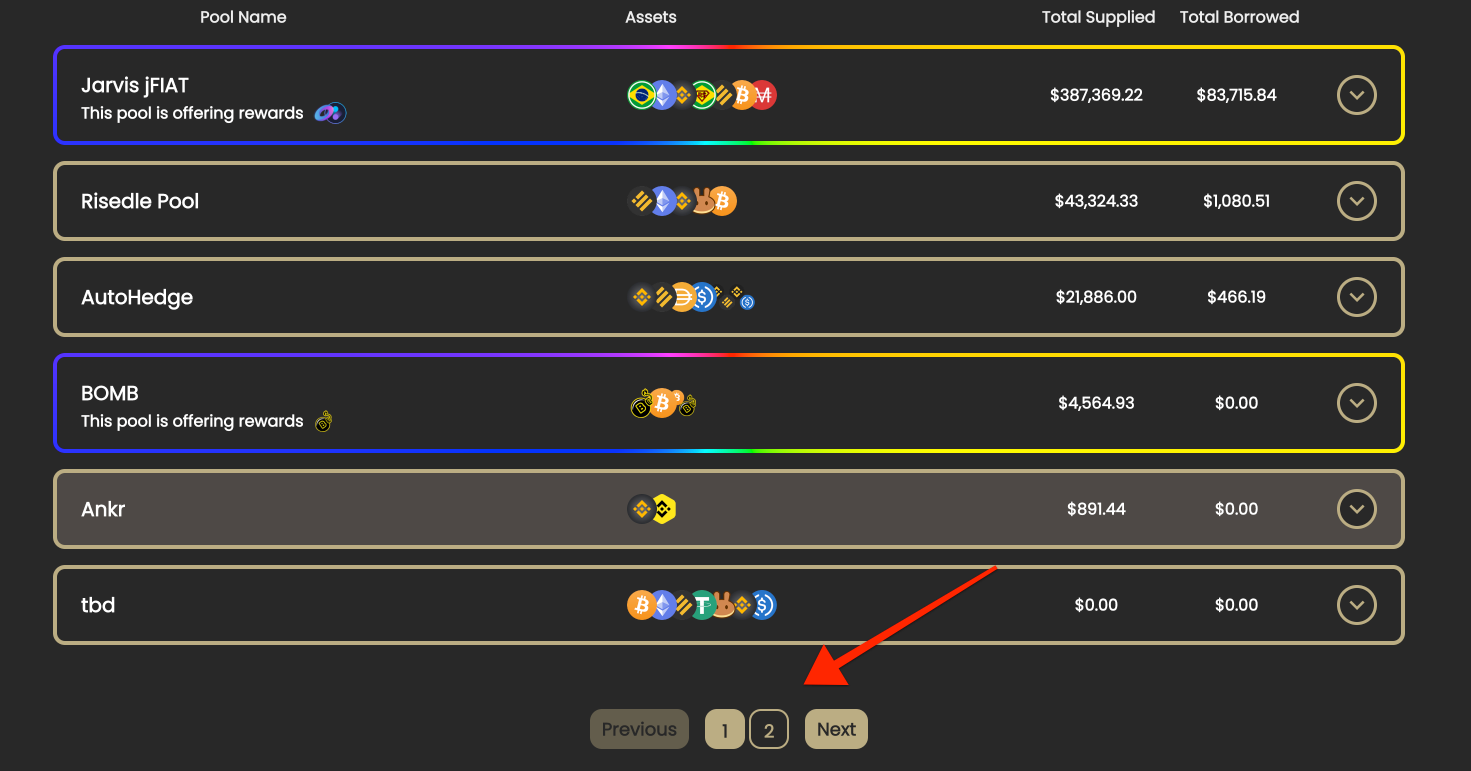Screen dimensions: 1471x771
Task: Click the PancakeSwap bunny icon in Risedle Pool
Action: [703, 201]
